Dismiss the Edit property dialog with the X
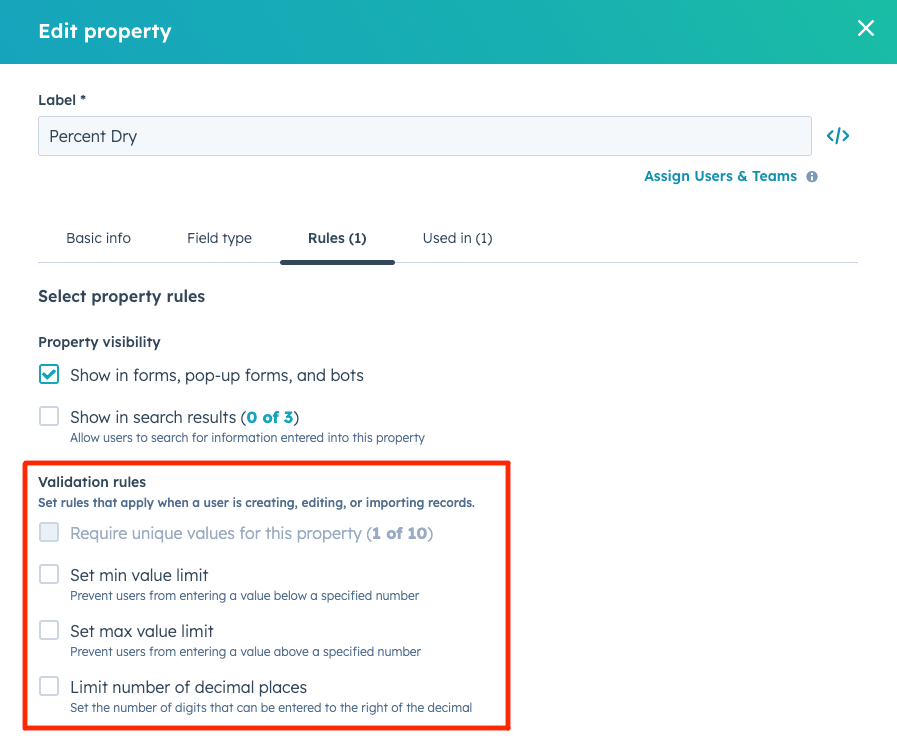897x756 pixels. [865, 28]
